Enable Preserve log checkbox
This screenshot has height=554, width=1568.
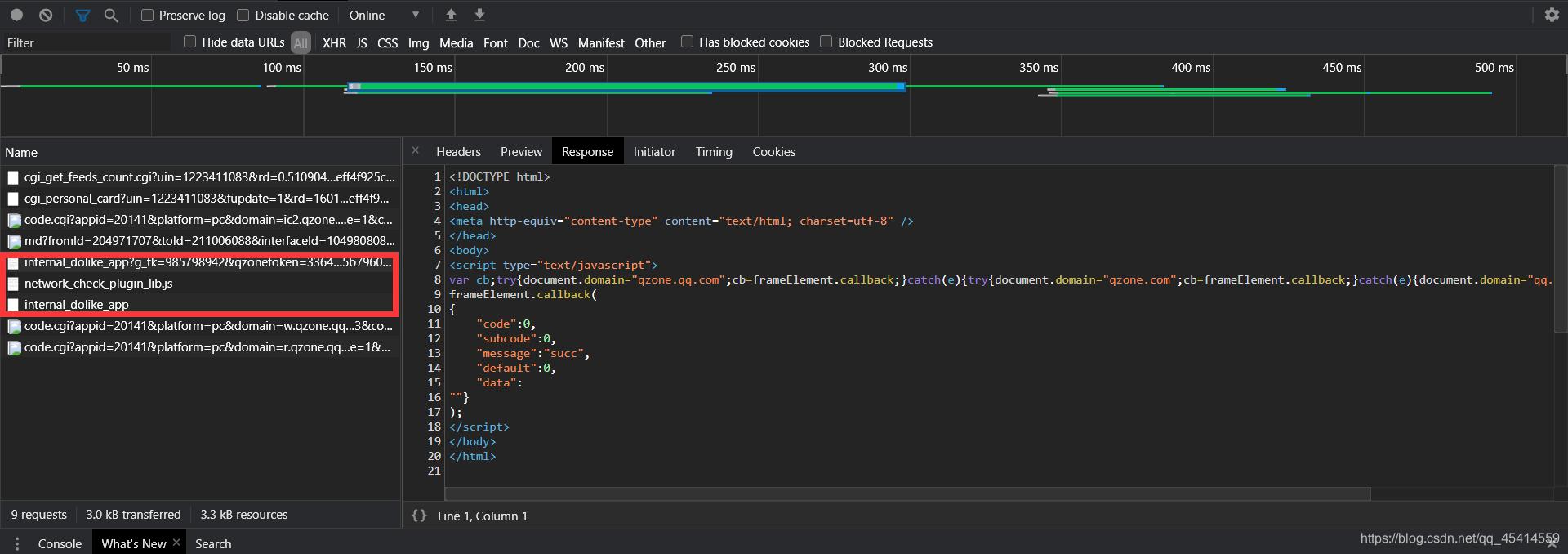pos(148,15)
